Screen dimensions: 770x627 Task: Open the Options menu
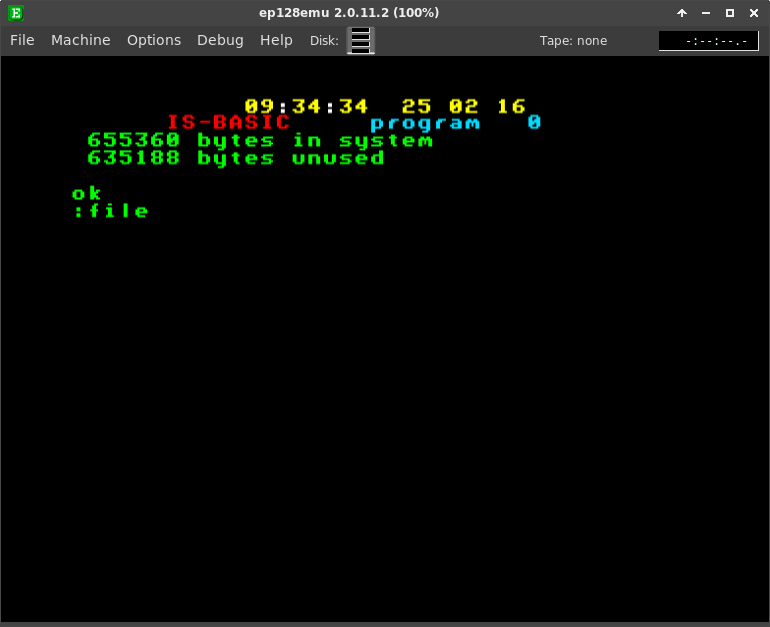click(154, 40)
